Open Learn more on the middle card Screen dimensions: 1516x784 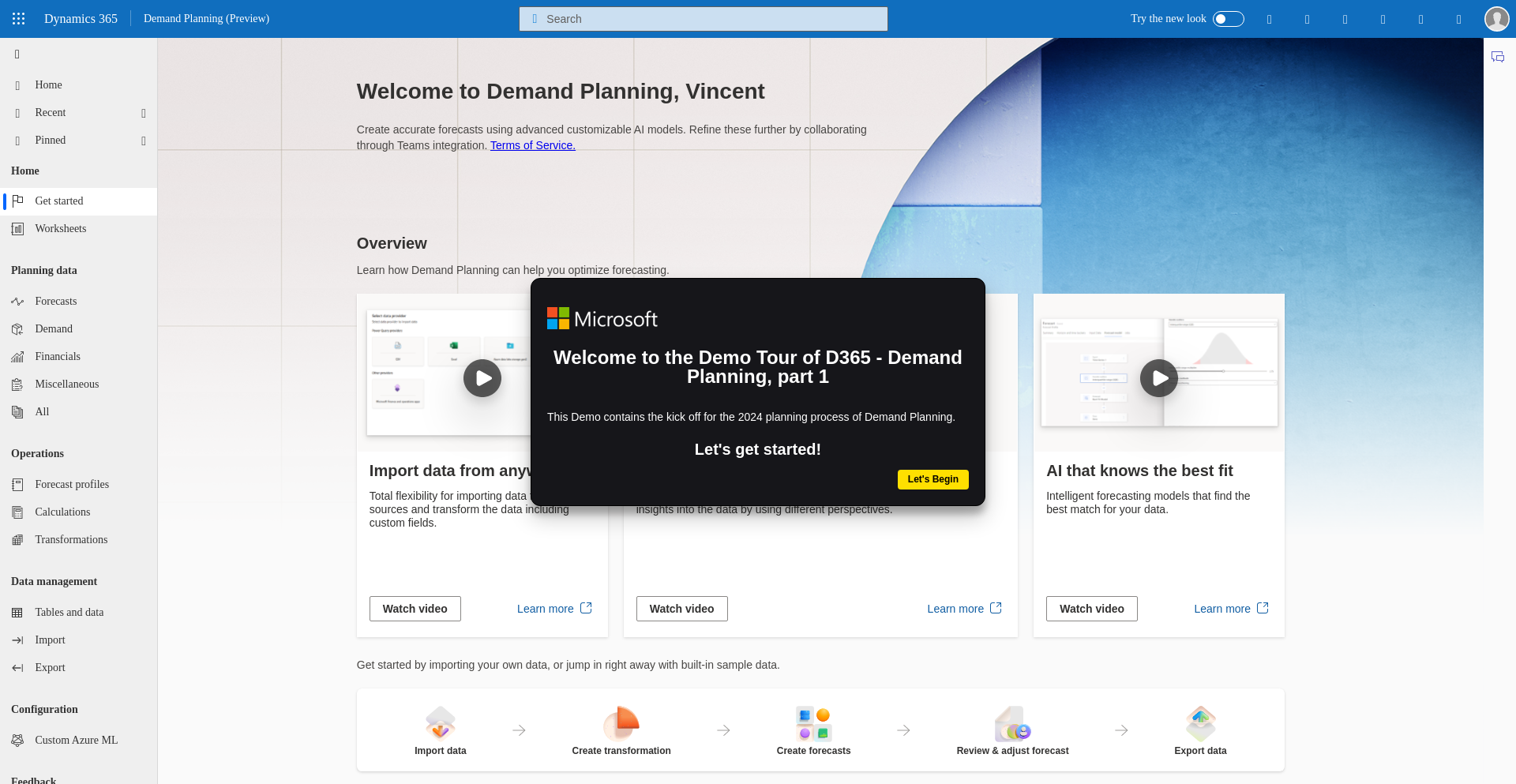pos(964,609)
